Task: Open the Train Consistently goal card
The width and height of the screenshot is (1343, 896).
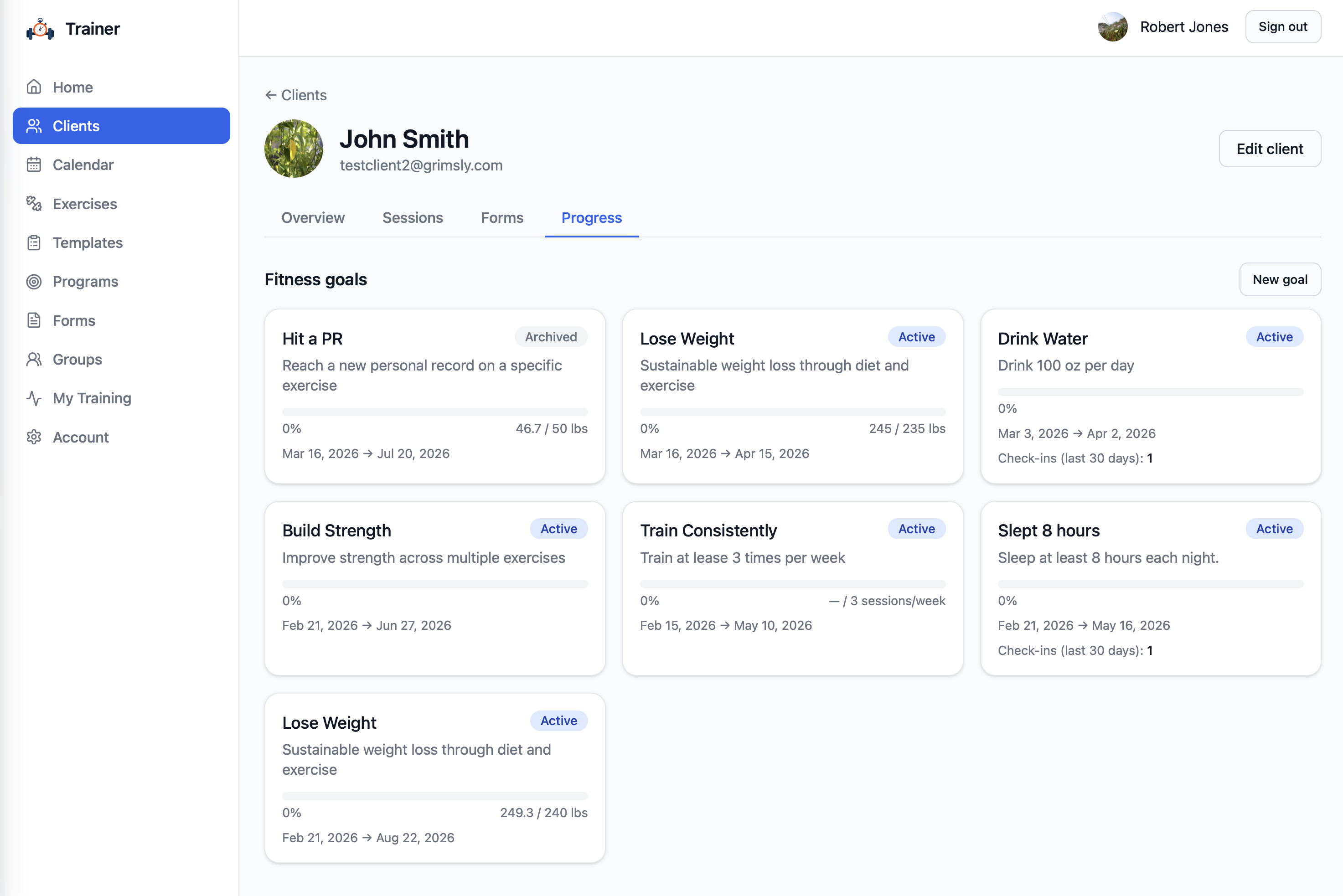Action: pos(793,588)
